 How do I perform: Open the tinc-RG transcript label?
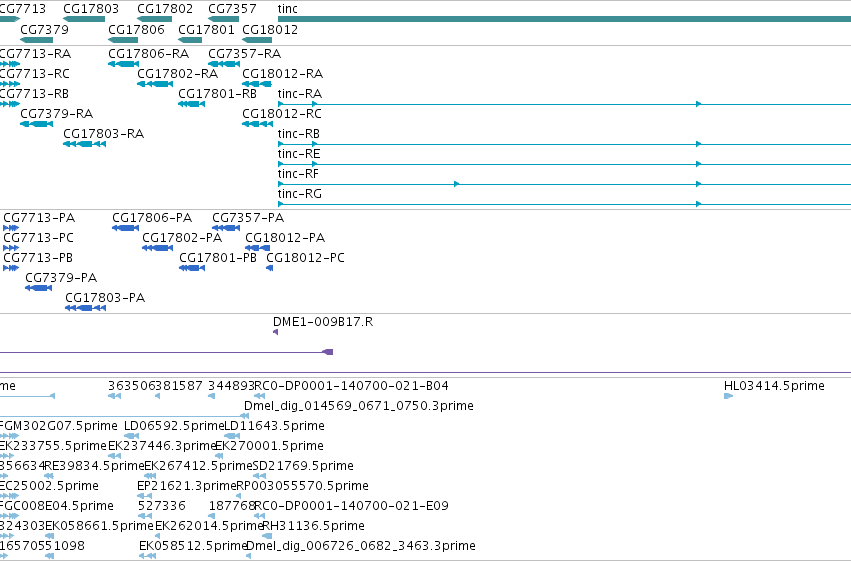point(300,194)
